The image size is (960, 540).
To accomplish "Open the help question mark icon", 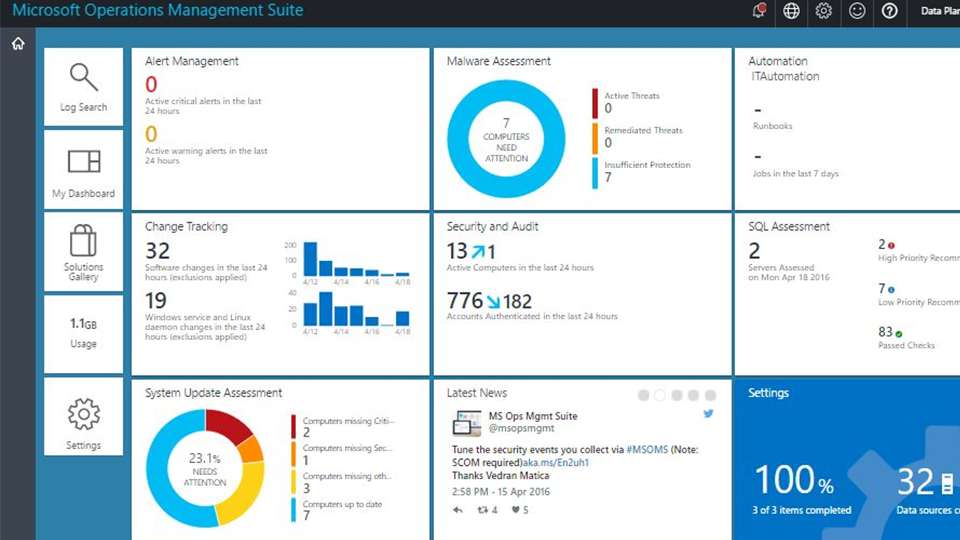I will [x=889, y=11].
